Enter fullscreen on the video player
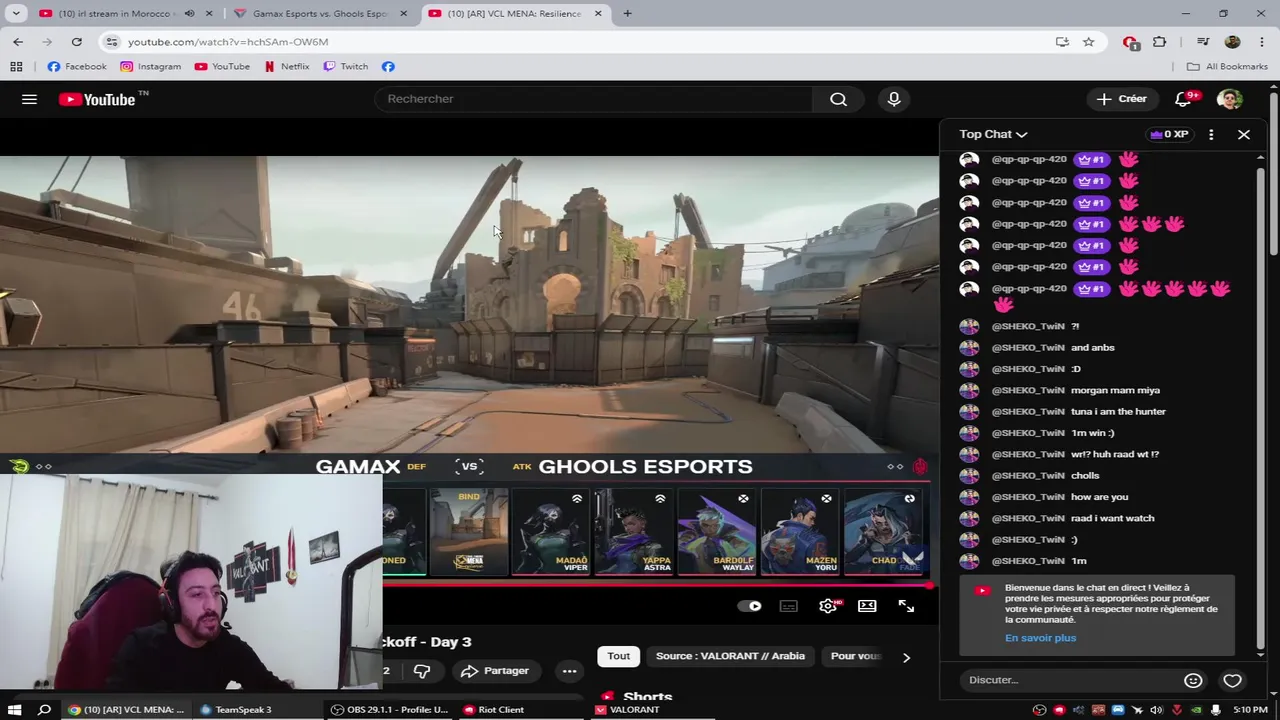 pos(906,606)
